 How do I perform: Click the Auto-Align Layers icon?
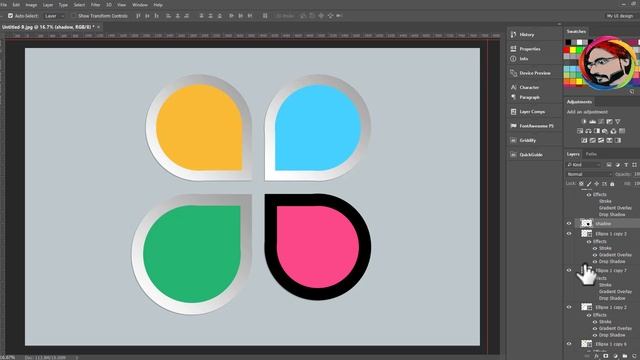click(x=265, y=16)
